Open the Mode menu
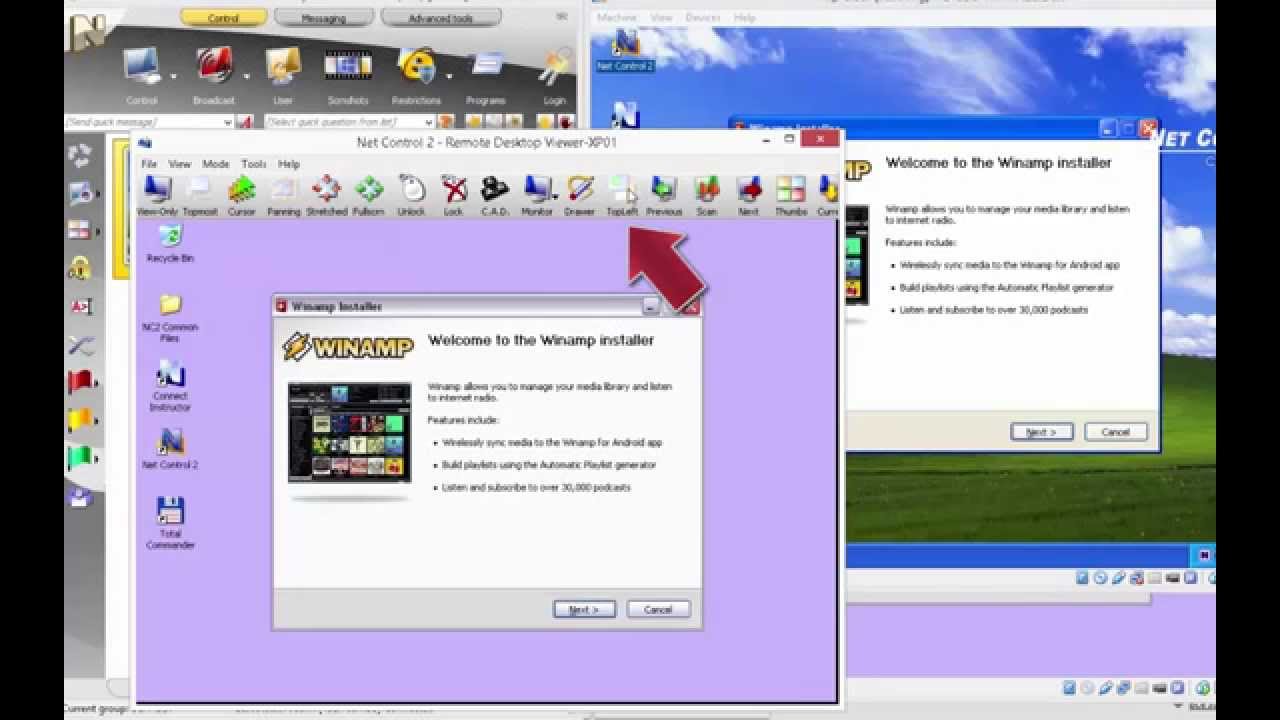 coord(216,164)
